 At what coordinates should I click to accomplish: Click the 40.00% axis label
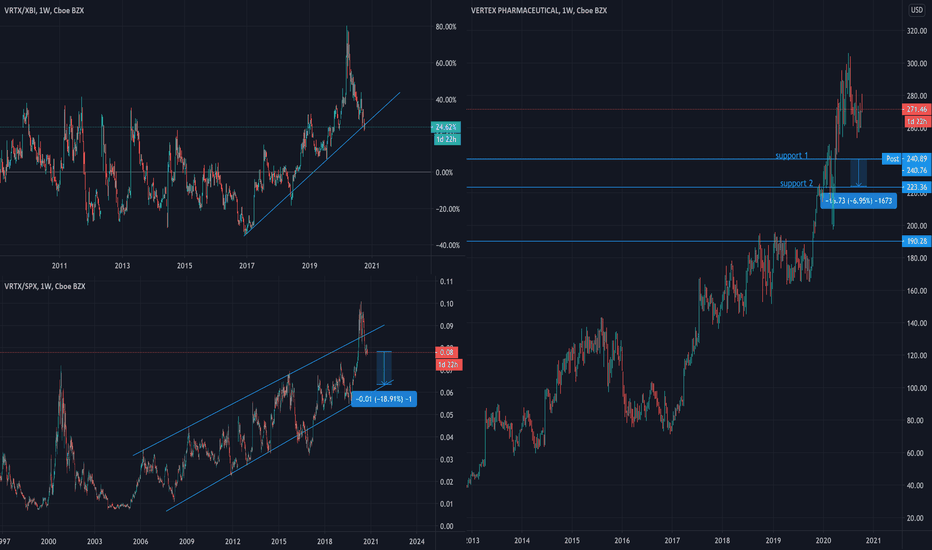tap(446, 100)
